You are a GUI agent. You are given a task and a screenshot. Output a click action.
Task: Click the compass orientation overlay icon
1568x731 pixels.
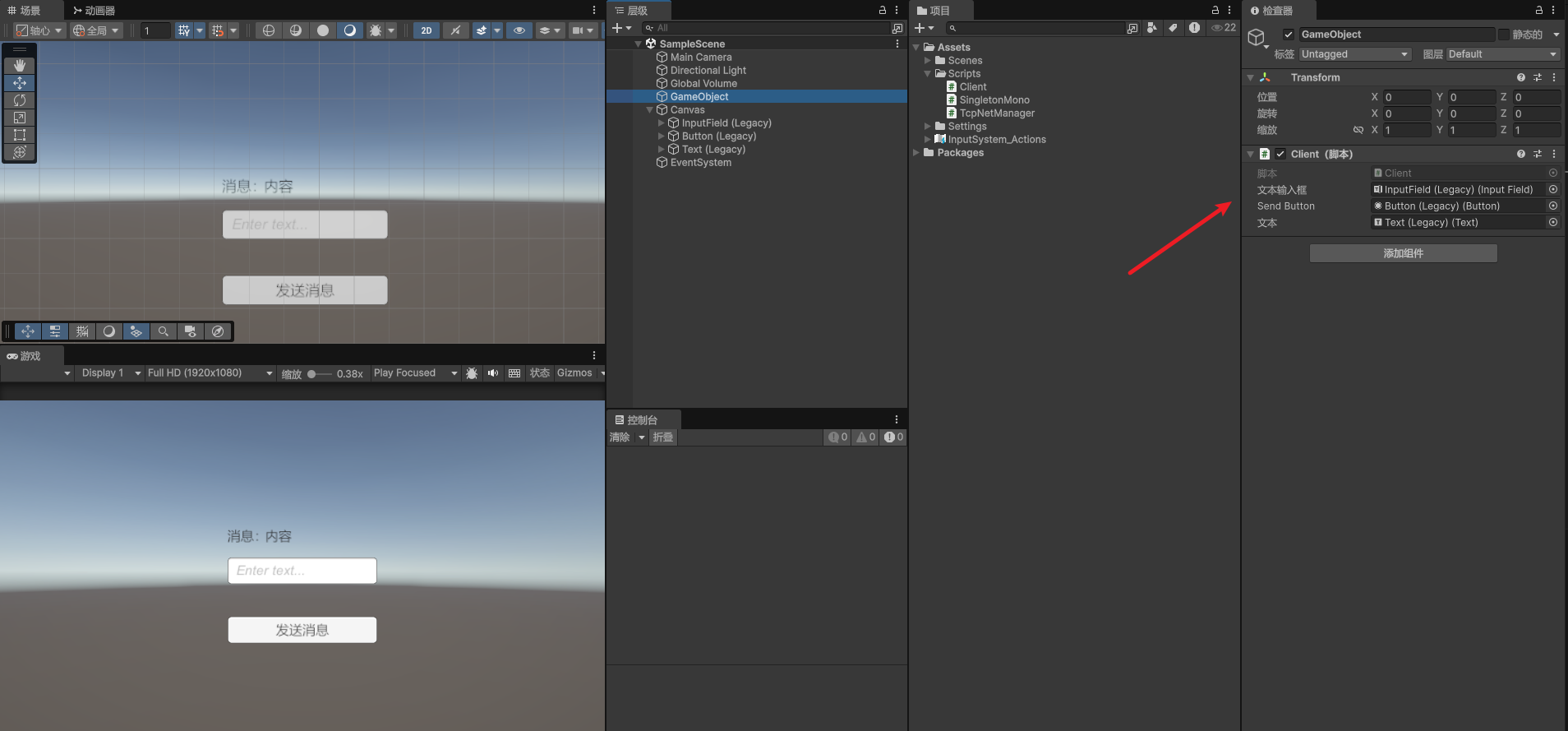coord(218,331)
